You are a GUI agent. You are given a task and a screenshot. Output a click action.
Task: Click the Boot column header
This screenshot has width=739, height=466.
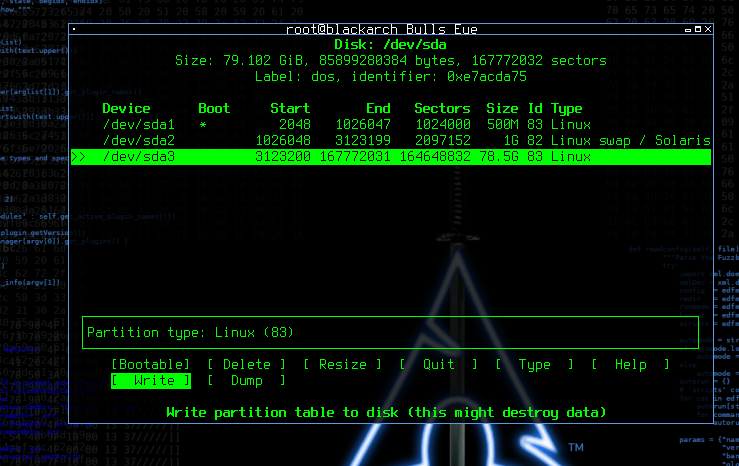coord(214,108)
